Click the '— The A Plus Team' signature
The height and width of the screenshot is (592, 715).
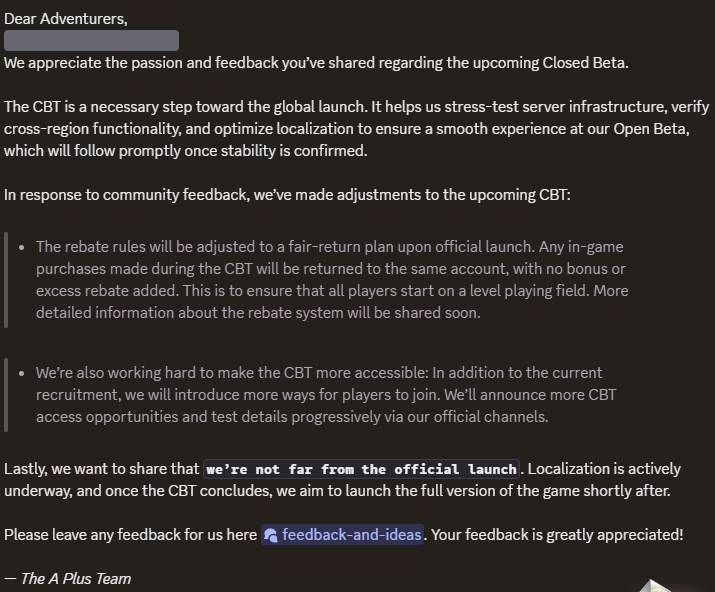pyautogui.click(x=67, y=578)
